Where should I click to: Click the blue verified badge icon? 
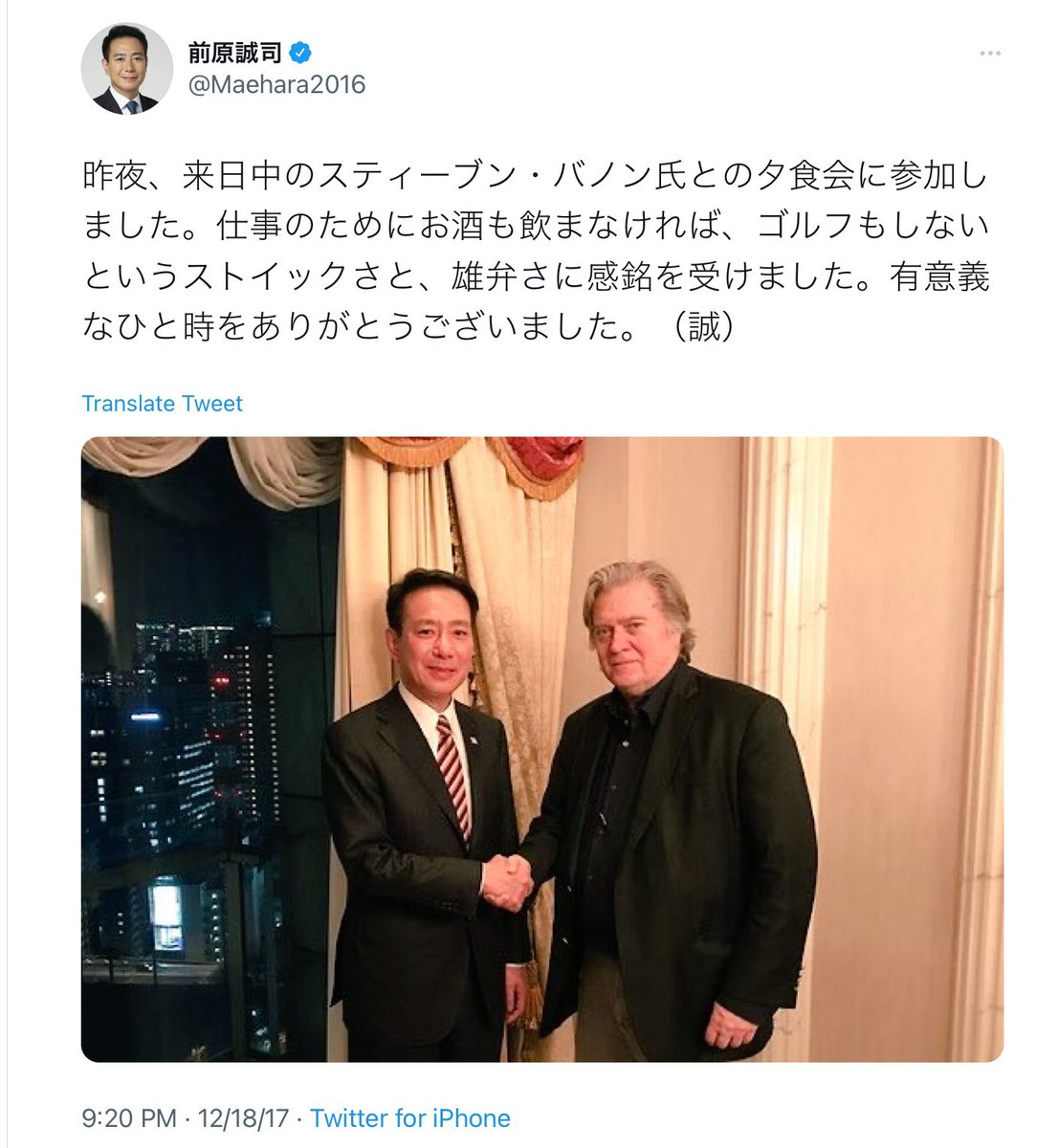click(x=301, y=52)
